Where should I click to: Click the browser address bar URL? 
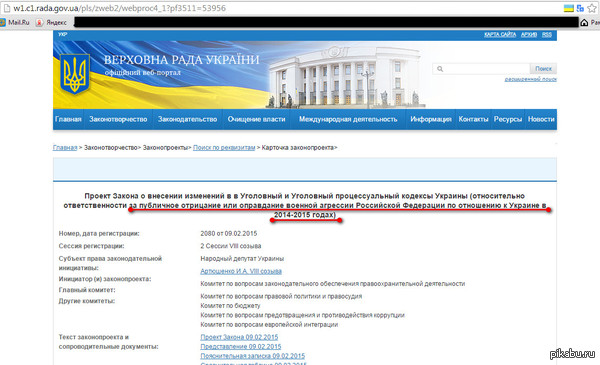(120, 8)
